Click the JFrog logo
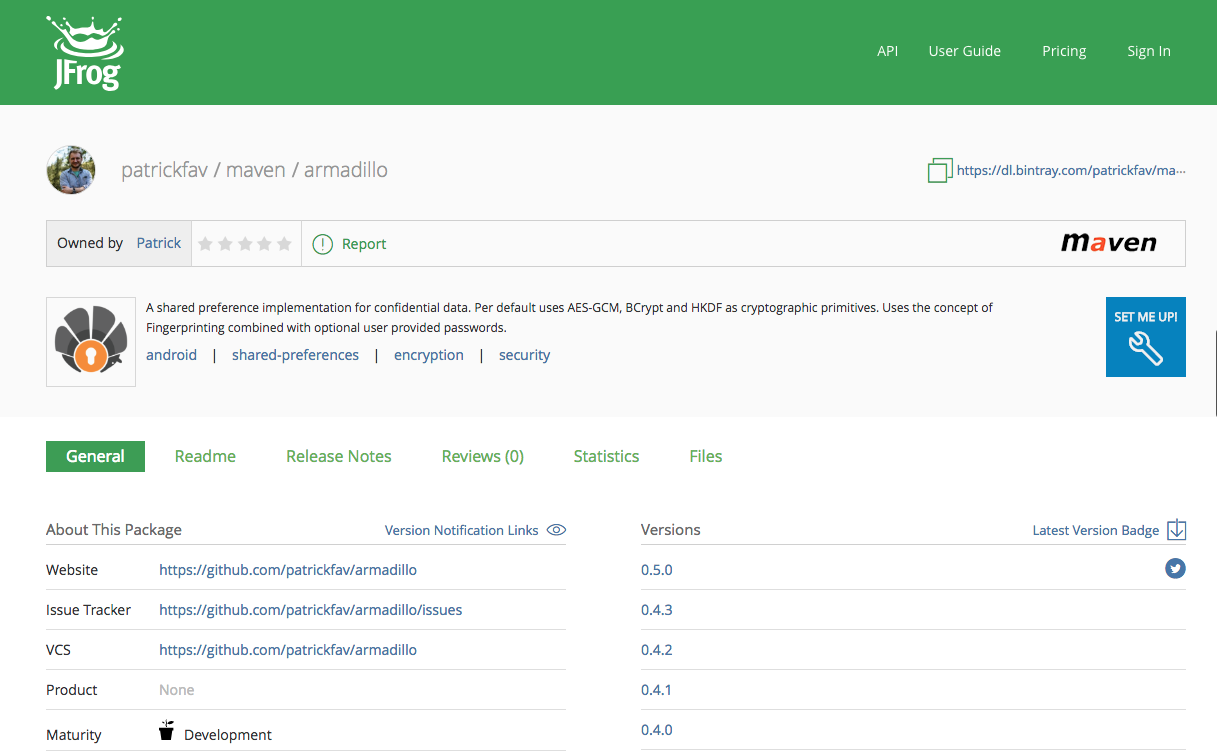This screenshot has height=755, width=1217. point(85,52)
